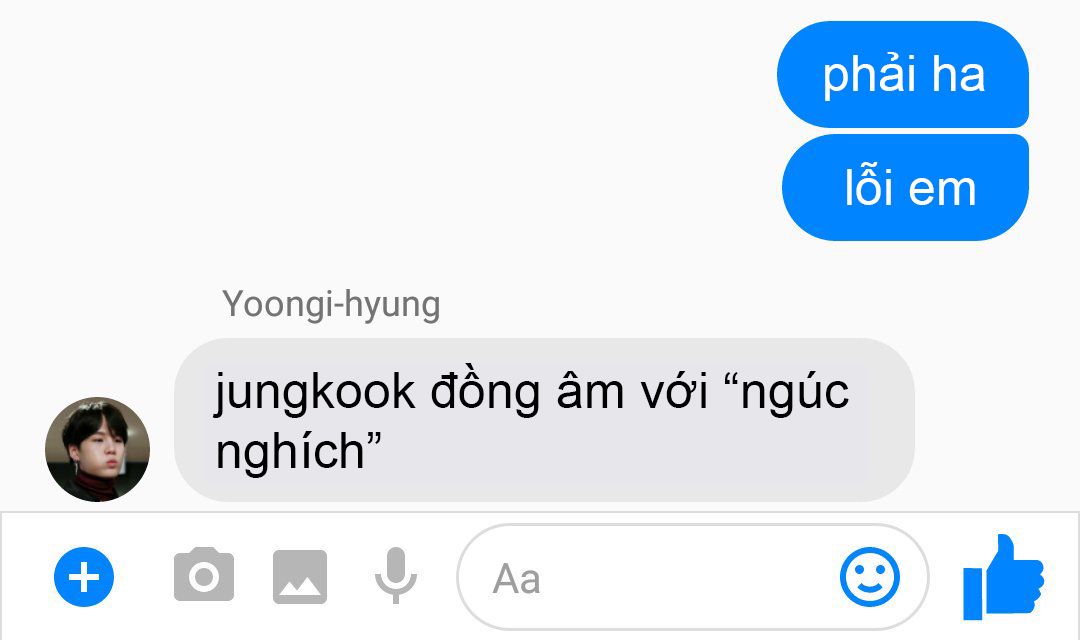Open Yoongi-hyung's profile picture

click(x=97, y=449)
